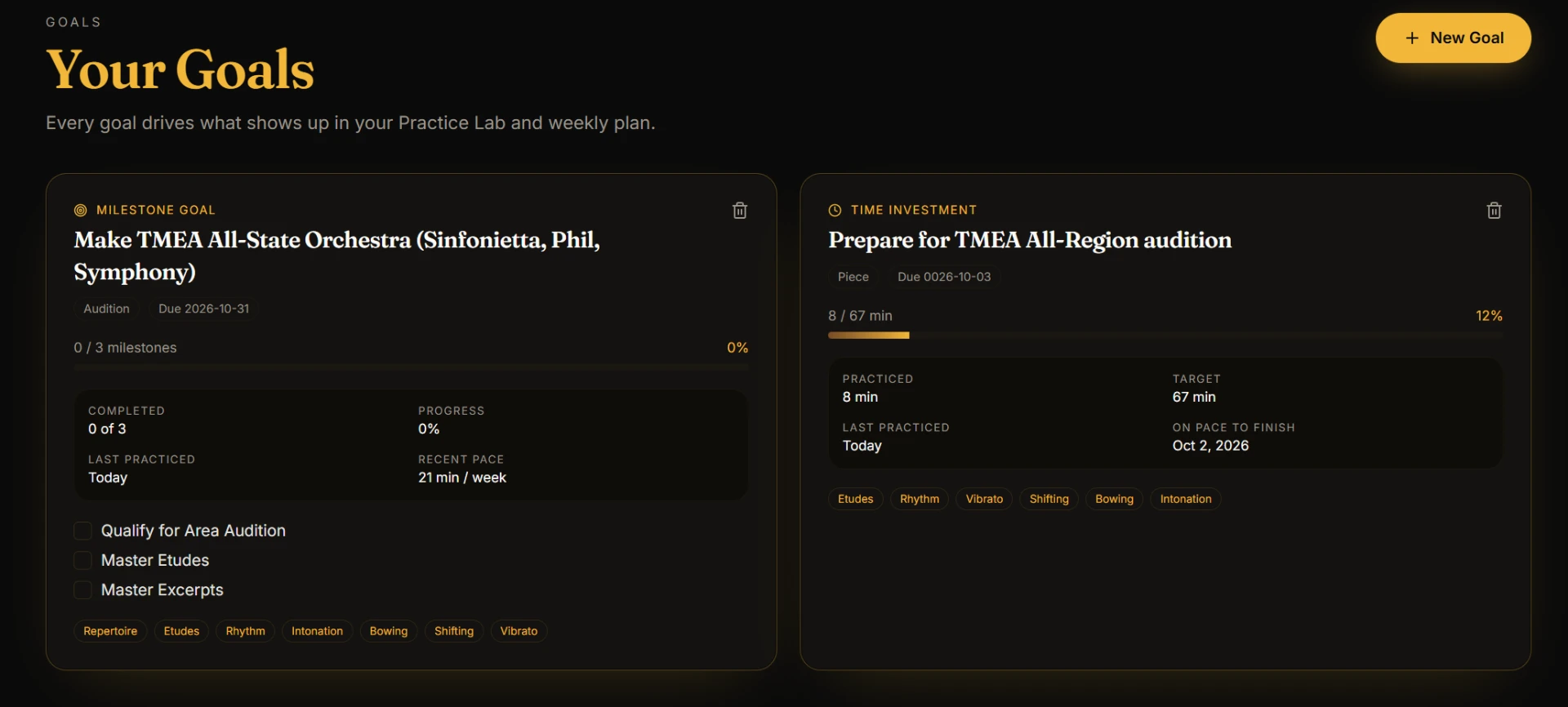Delete the TMEA All-State Orchestra goal via trash icon
This screenshot has width=1568, height=707.
point(740,211)
